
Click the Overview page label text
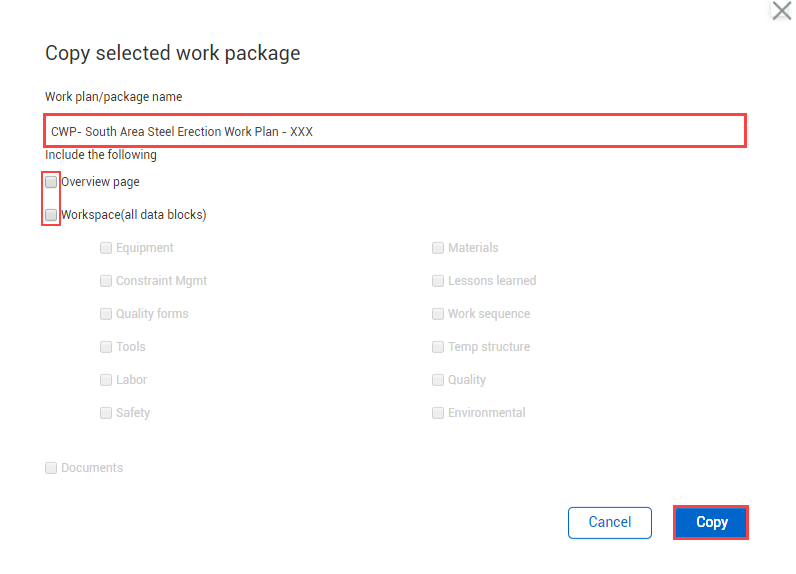tap(100, 182)
